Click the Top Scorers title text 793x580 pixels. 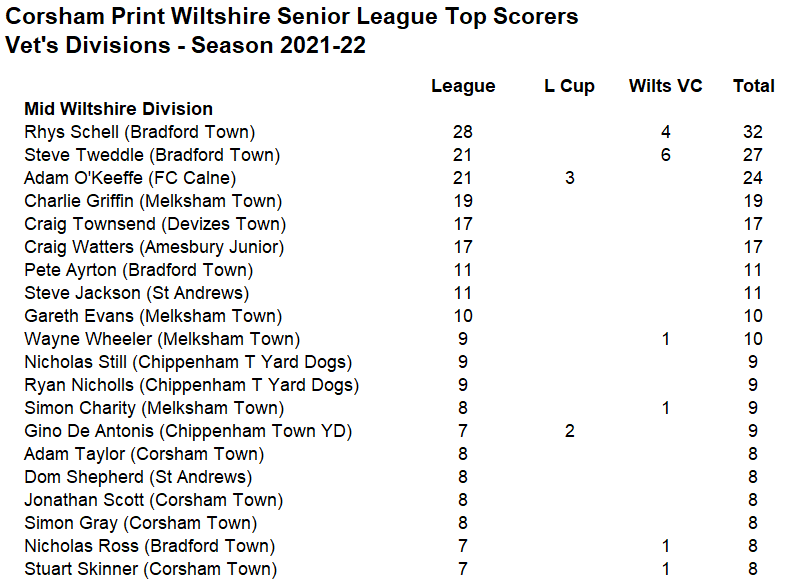(x=291, y=17)
